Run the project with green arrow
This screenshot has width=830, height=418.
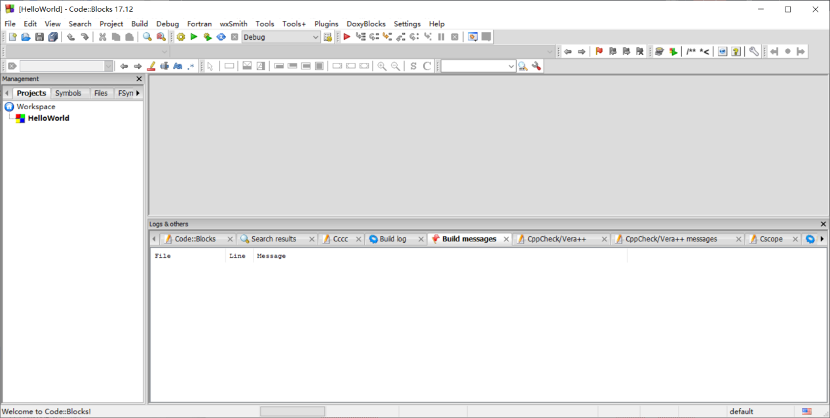(194, 37)
